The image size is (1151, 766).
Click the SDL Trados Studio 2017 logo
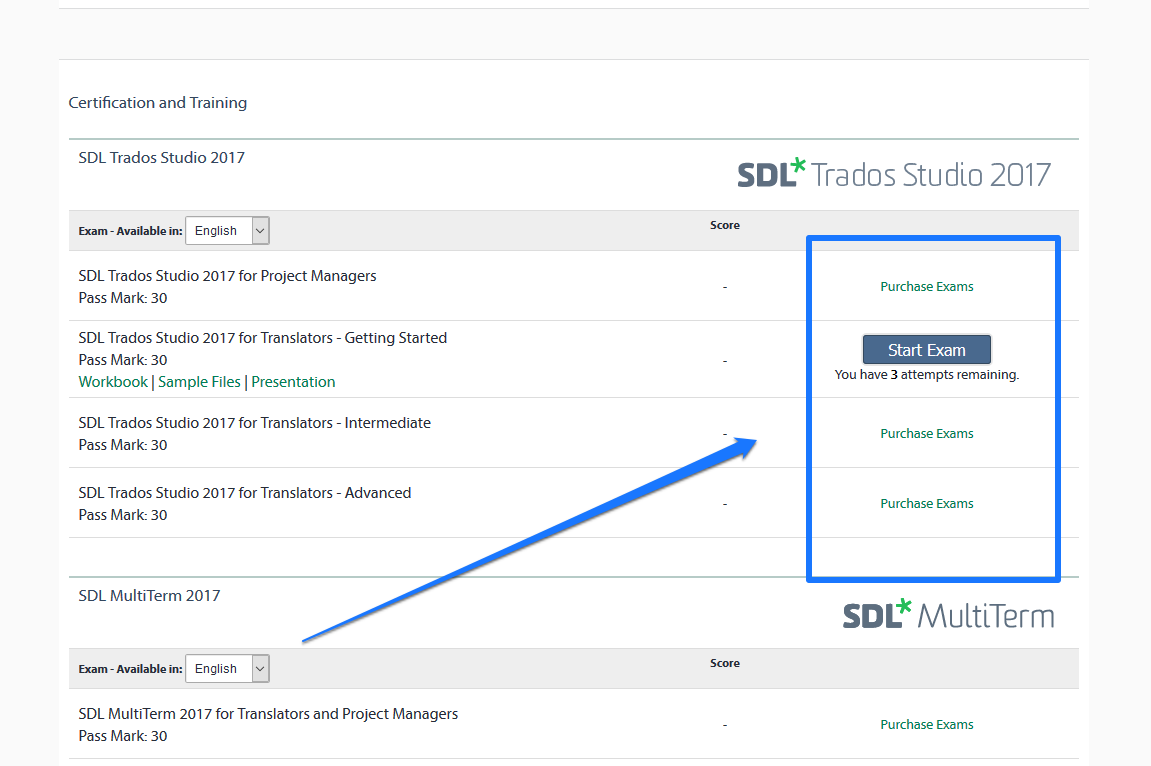click(894, 174)
